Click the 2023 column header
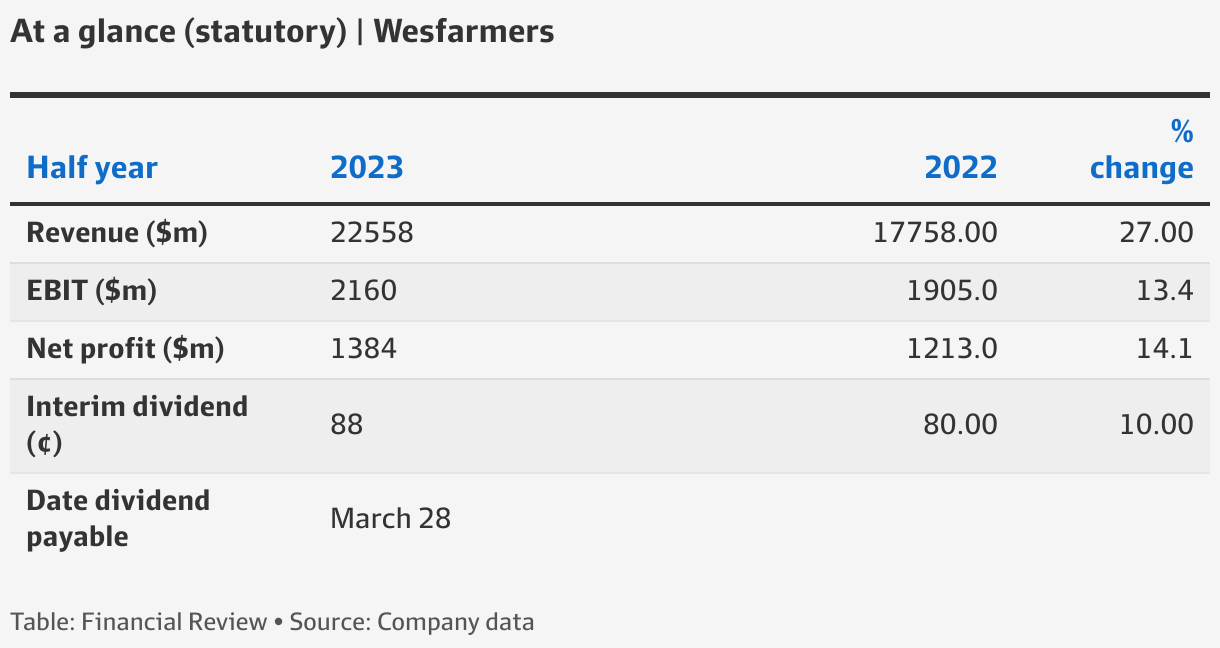 (x=367, y=167)
